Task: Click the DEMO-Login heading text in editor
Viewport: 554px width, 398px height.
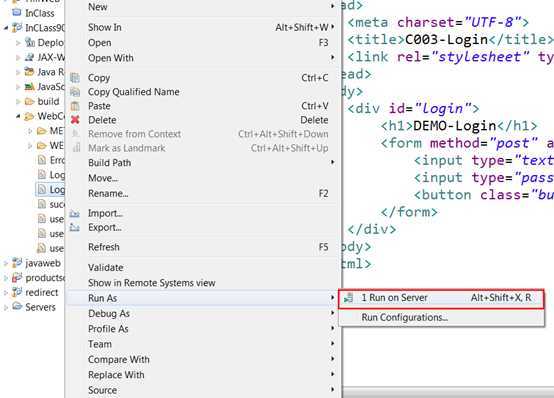Action: [455, 126]
